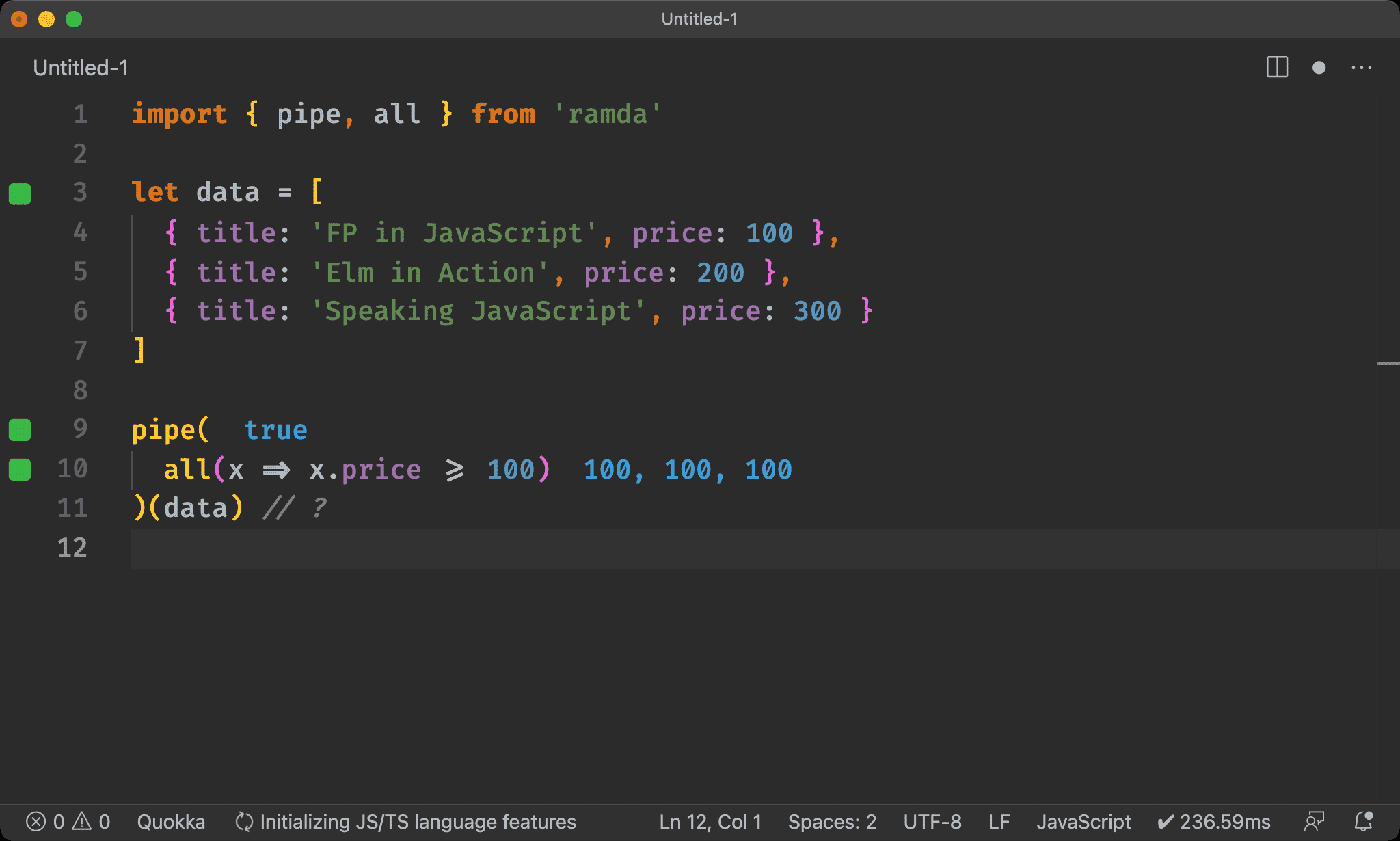
Task: Click the 'ramda' import string
Action: 608,114
